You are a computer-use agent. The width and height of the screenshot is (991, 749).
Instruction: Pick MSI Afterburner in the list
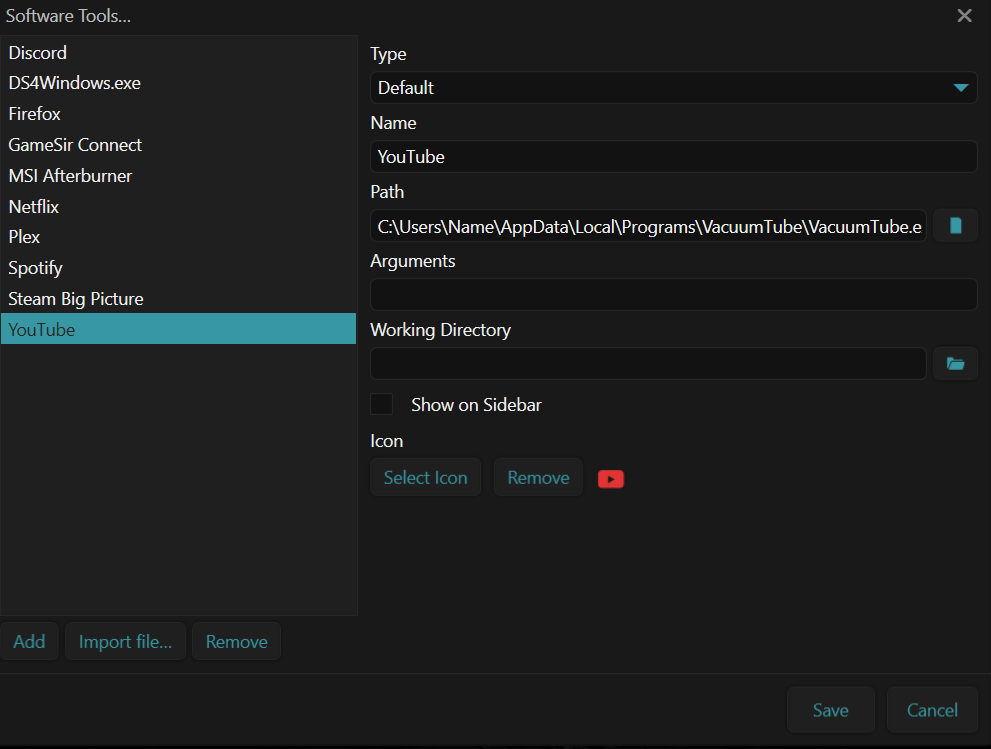(x=178, y=176)
